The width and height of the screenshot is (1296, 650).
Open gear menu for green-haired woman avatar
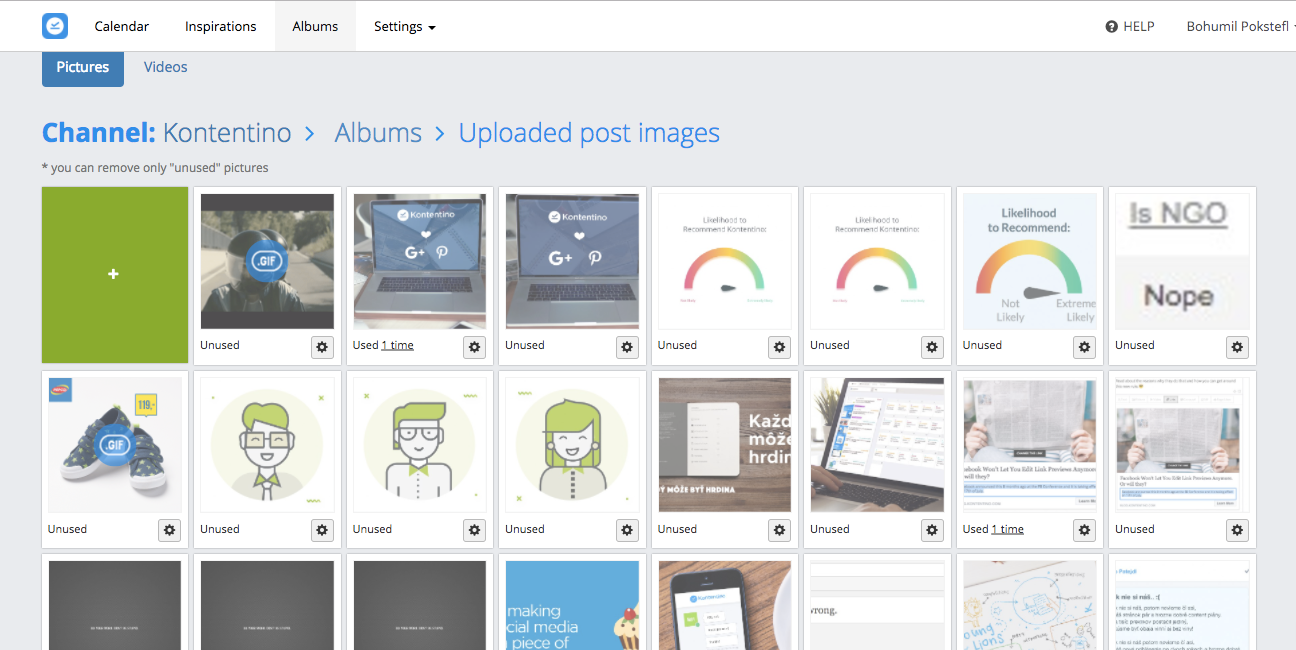point(627,530)
